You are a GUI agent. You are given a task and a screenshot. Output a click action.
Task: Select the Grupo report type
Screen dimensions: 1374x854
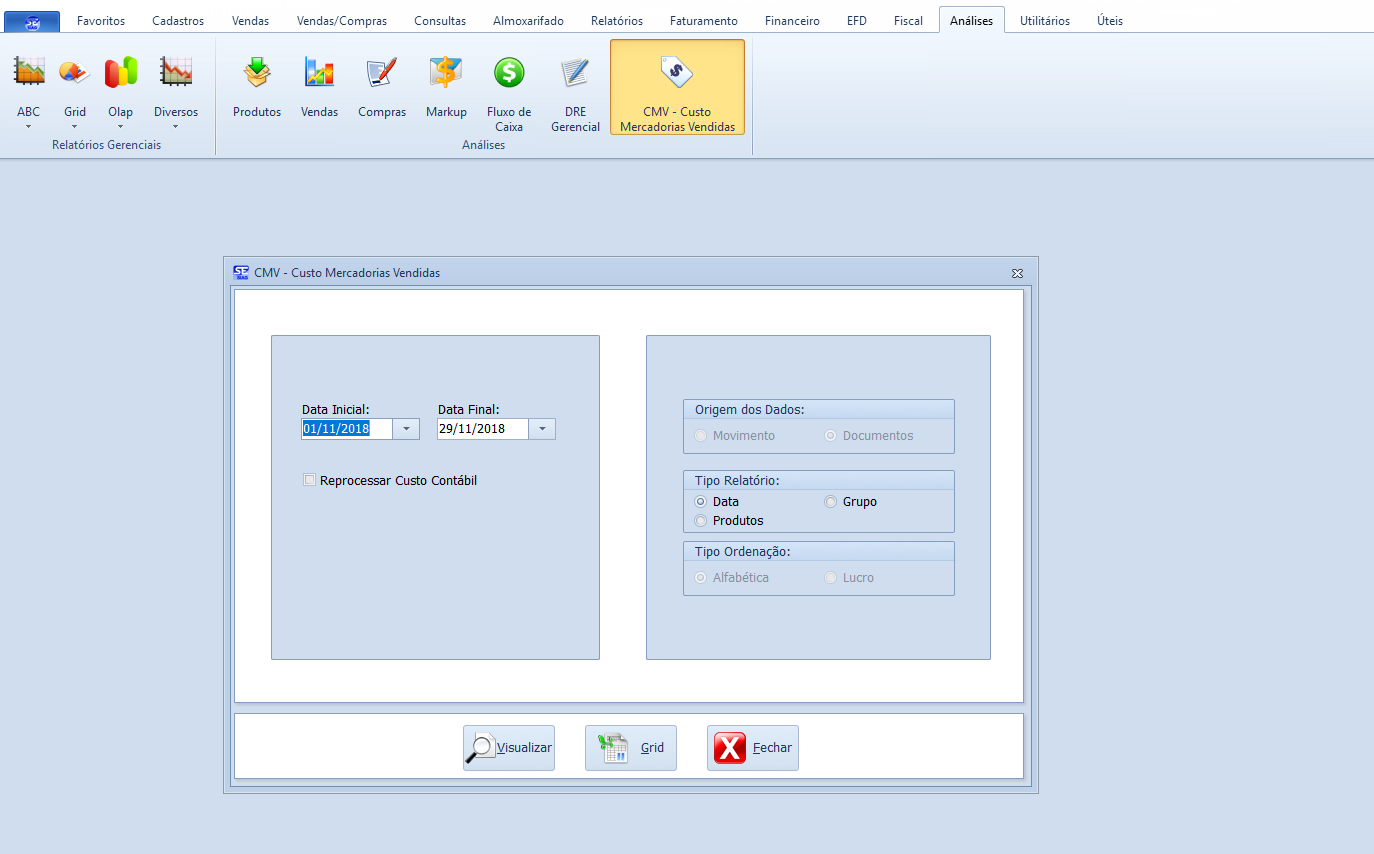pos(831,502)
